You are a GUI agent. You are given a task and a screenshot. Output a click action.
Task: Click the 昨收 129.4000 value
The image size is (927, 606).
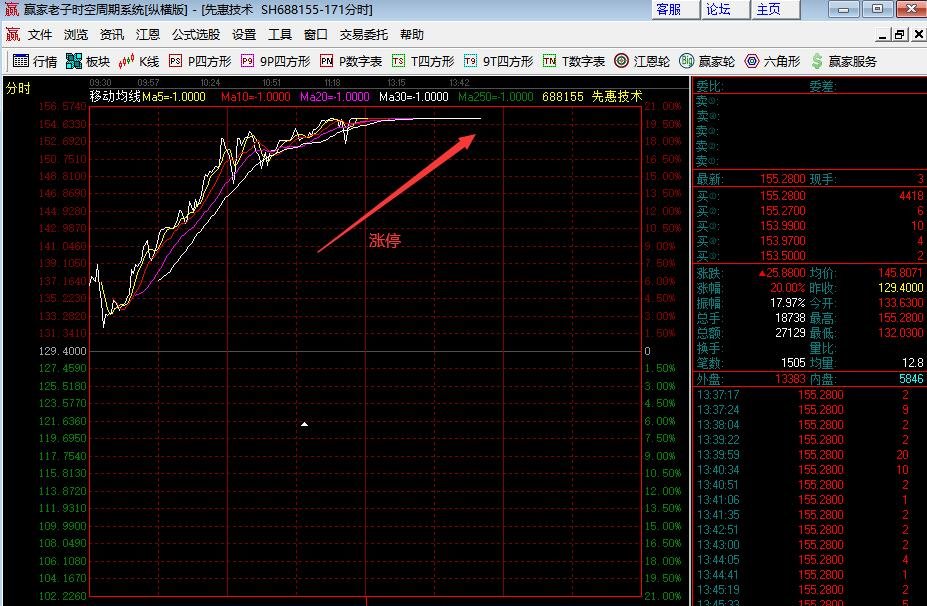(900, 288)
